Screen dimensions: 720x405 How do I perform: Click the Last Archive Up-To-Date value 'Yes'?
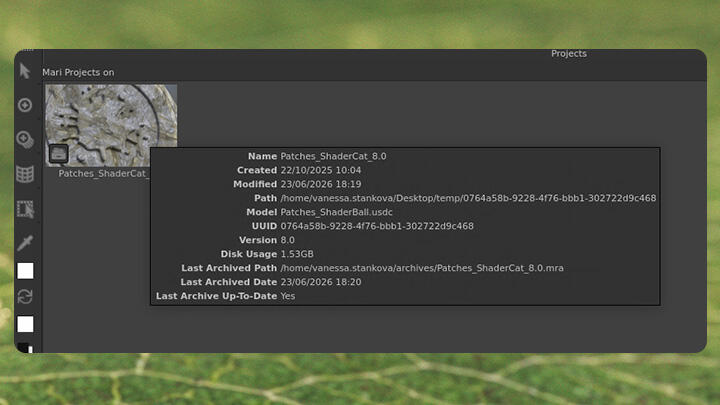(x=288, y=296)
